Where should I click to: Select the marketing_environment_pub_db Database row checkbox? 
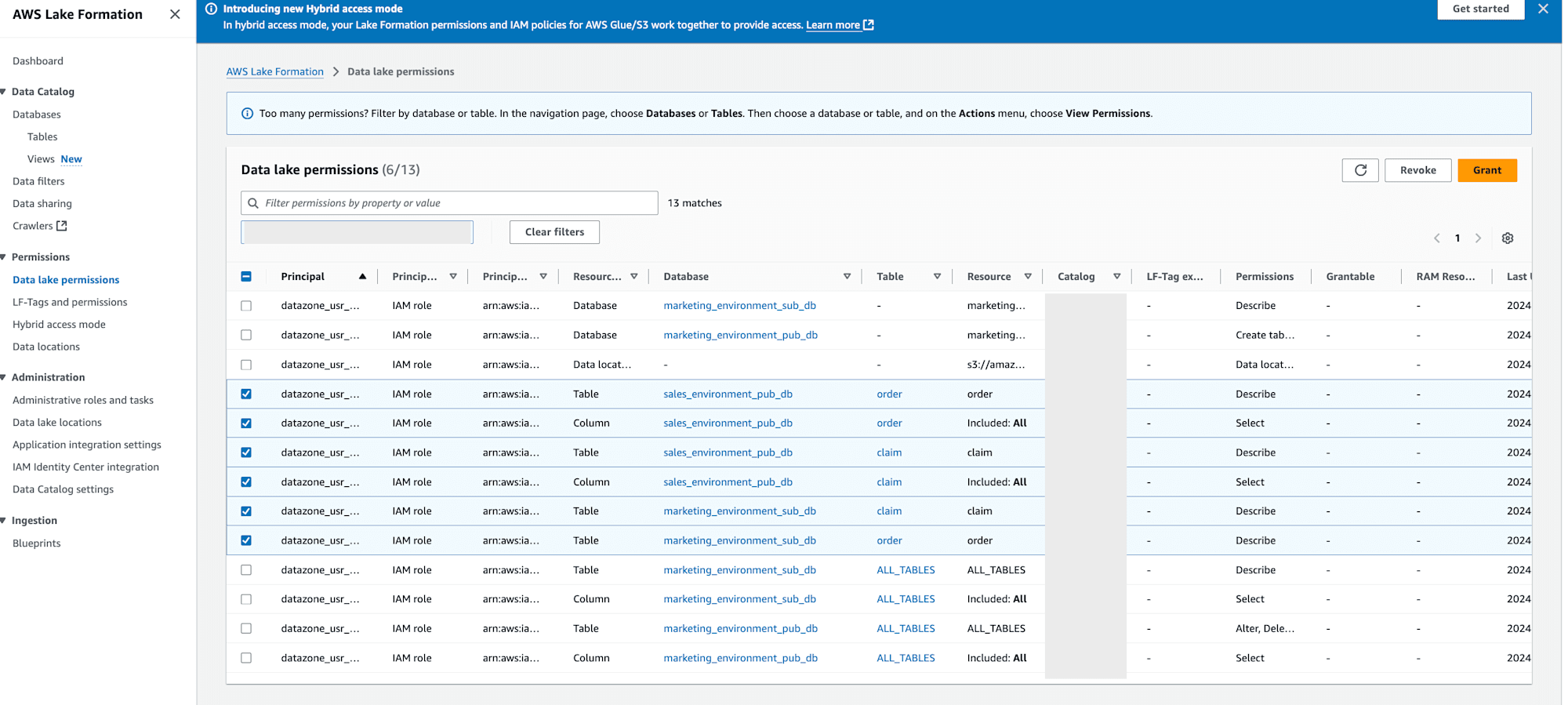(x=246, y=335)
